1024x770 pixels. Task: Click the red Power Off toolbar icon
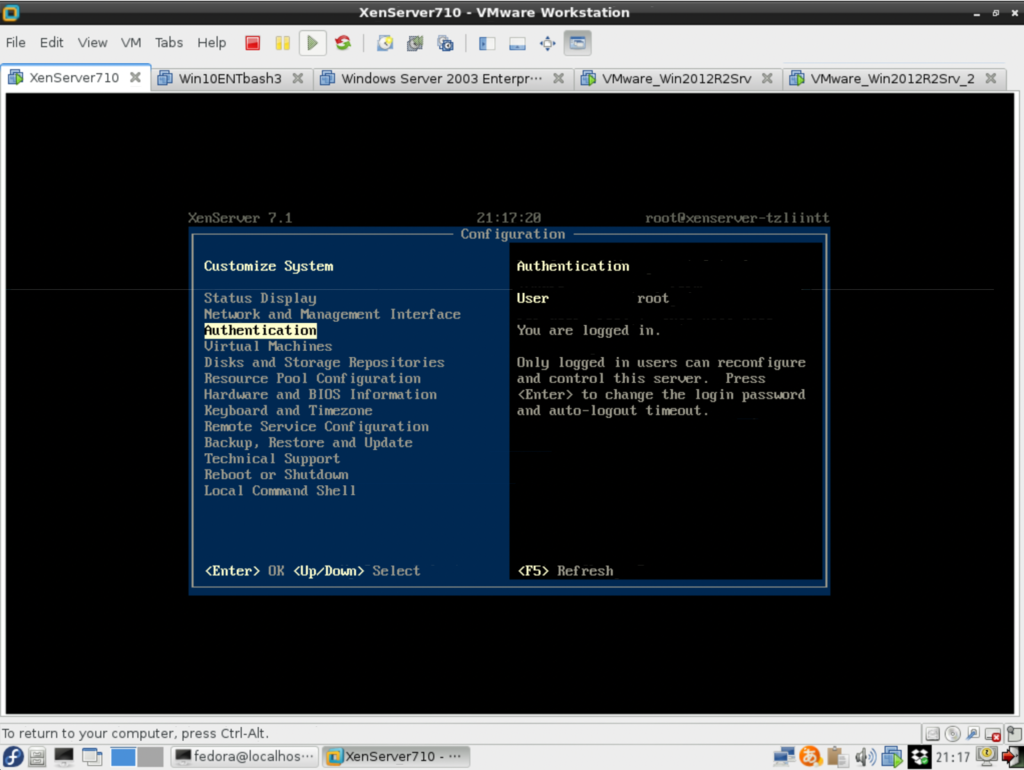pyautogui.click(x=253, y=43)
